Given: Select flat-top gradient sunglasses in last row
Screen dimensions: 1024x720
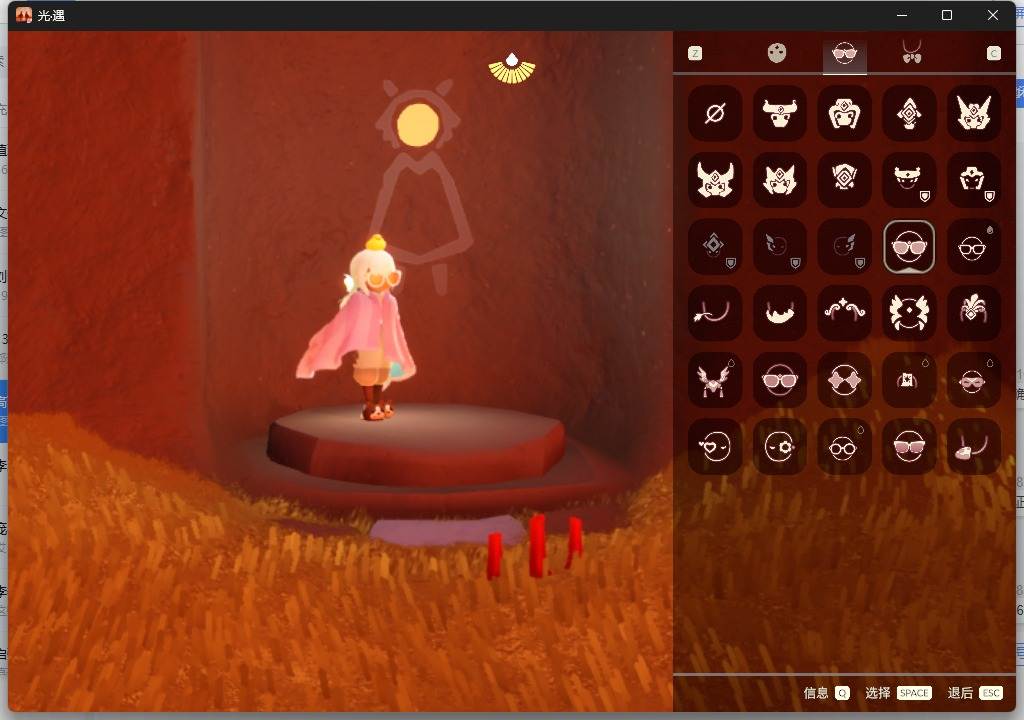Looking at the screenshot, I should pyautogui.click(x=909, y=446).
